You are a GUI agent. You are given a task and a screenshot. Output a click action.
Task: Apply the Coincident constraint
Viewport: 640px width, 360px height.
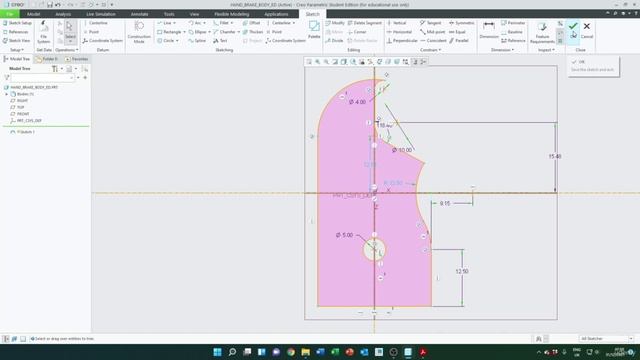(433, 41)
